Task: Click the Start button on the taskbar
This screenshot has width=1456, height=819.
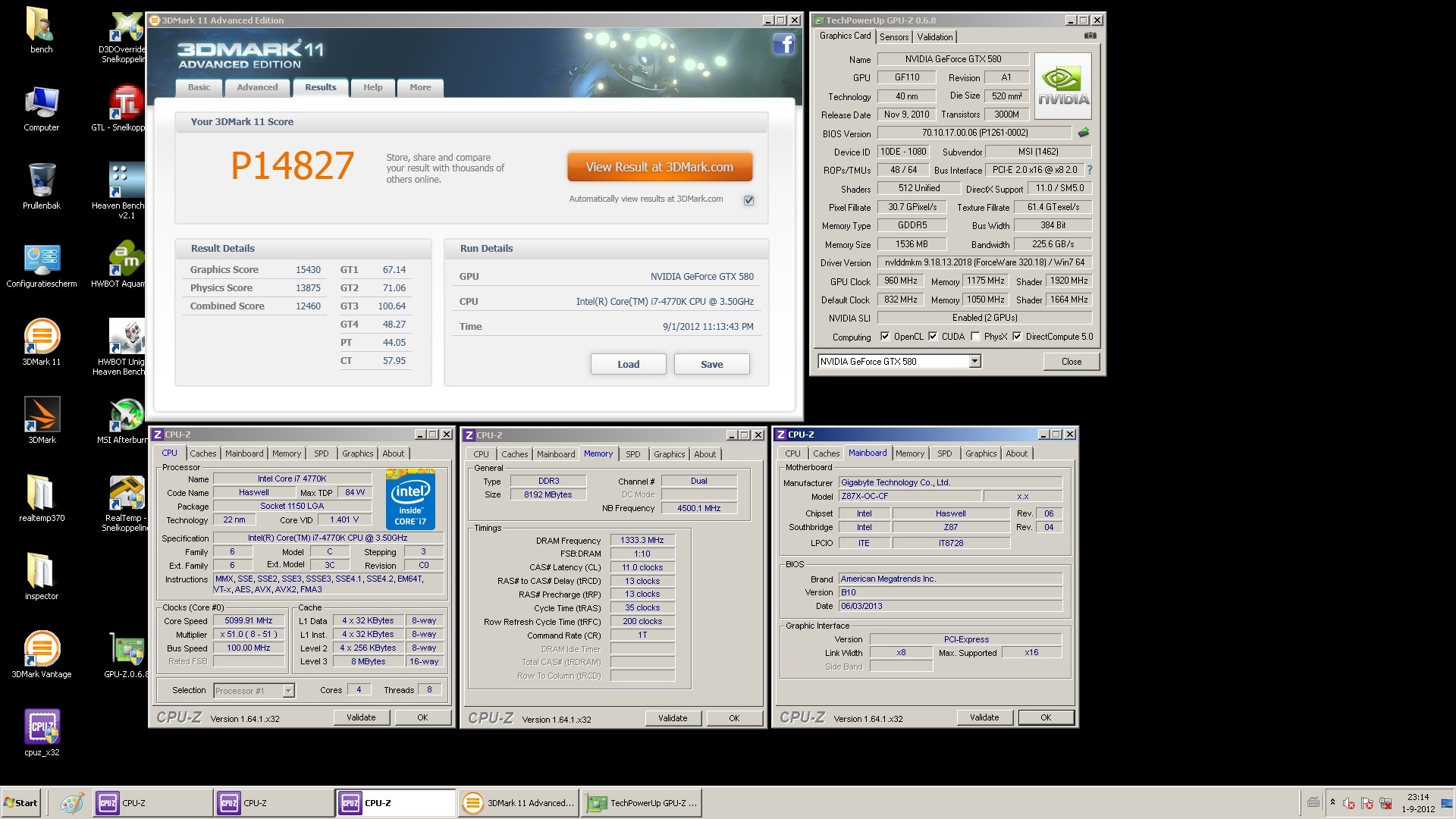Action: (20, 803)
